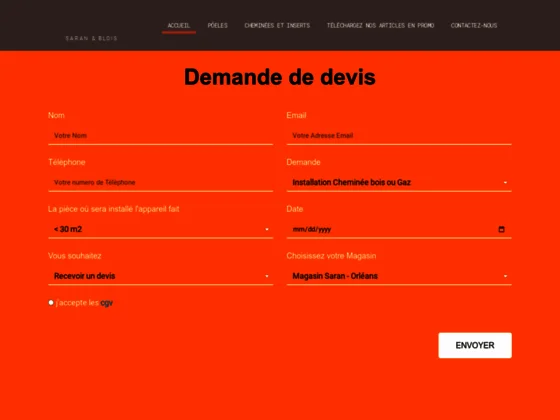
Task: Click the SARAN & BLOIS logo text
Action: click(91, 38)
